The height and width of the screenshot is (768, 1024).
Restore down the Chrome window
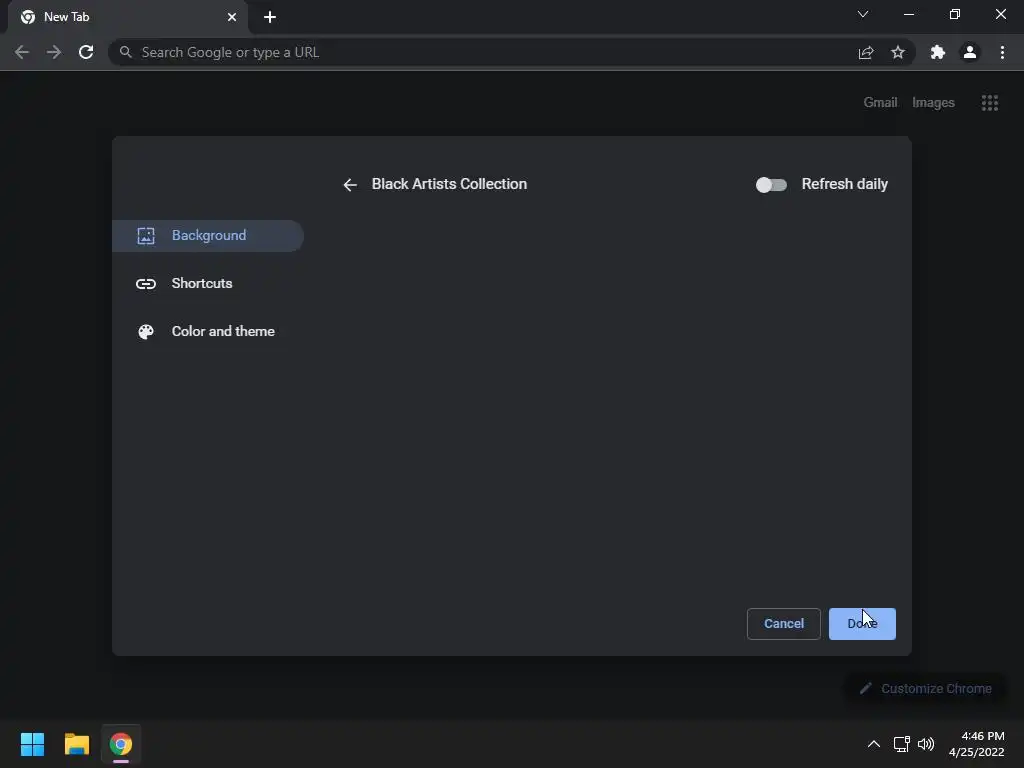pos(955,14)
